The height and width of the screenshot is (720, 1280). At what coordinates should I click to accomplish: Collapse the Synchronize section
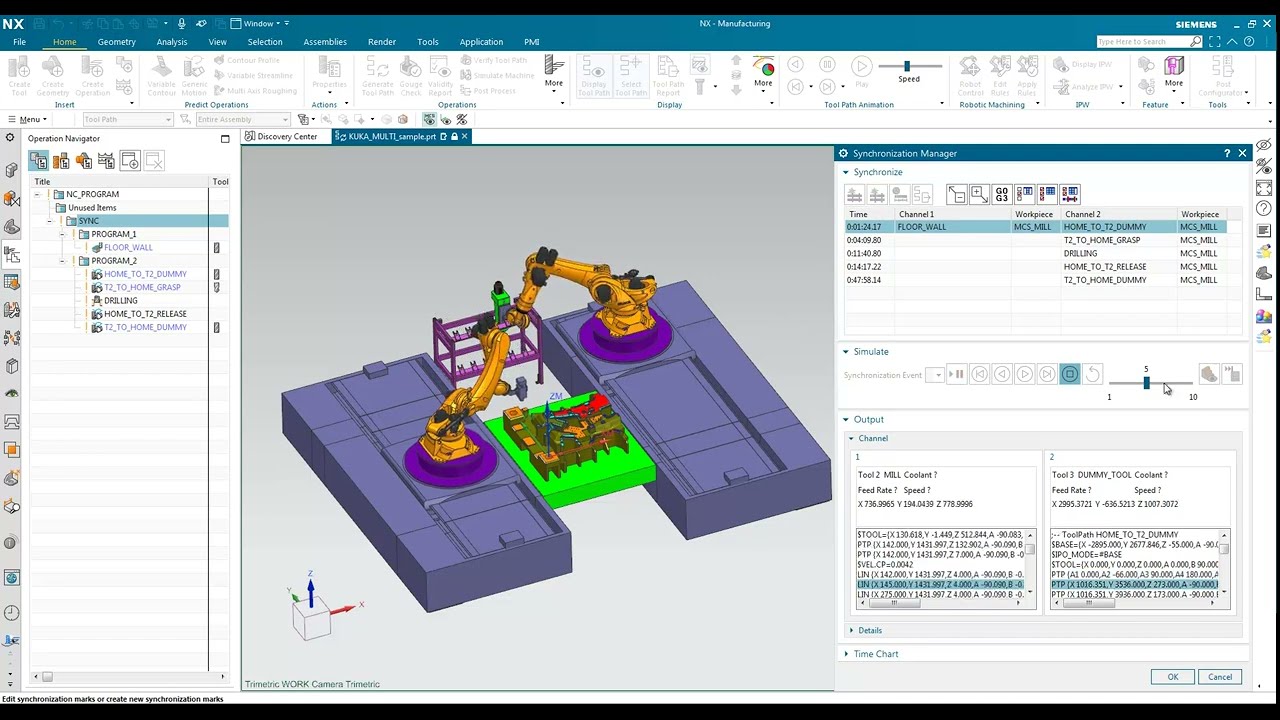pyautogui.click(x=846, y=172)
